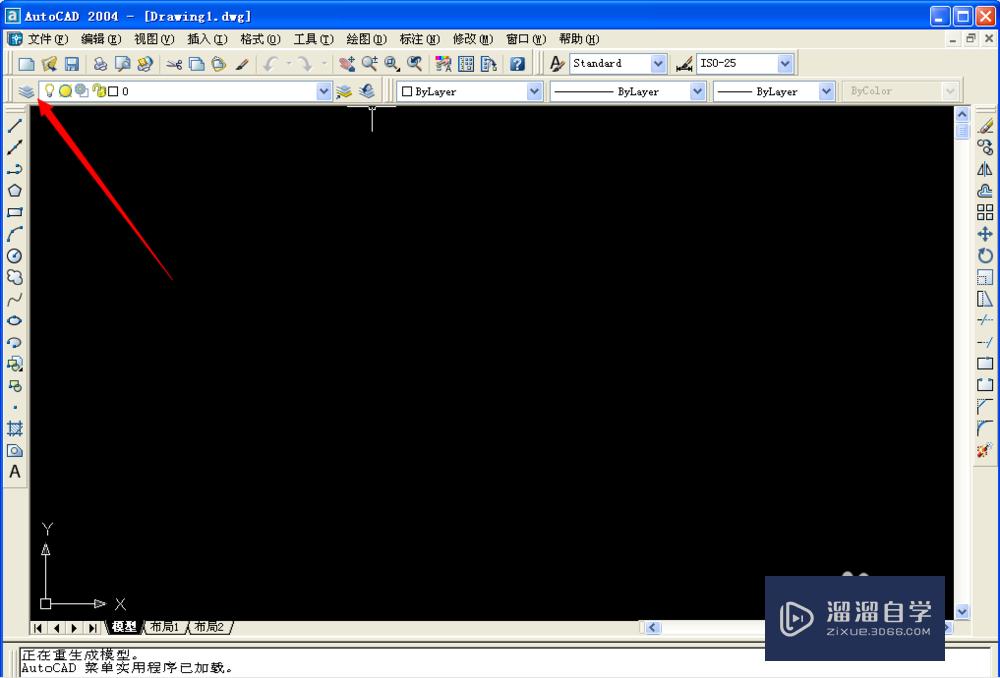Activate the Rotate tool
The width and height of the screenshot is (1000, 678).
point(984,256)
